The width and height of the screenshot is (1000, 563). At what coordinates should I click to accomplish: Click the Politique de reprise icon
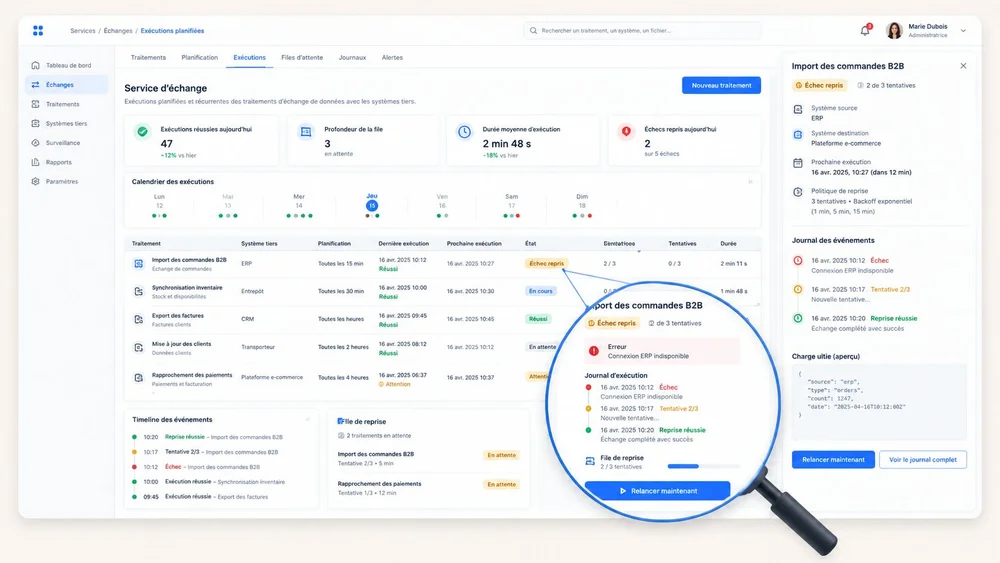click(798, 192)
